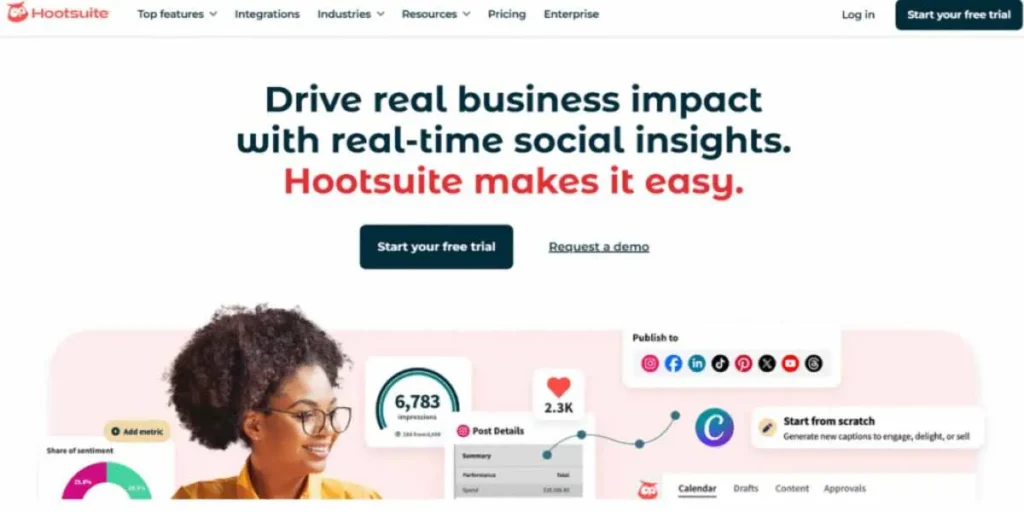
Task: Switch to the Drafts tab
Action: click(745, 488)
